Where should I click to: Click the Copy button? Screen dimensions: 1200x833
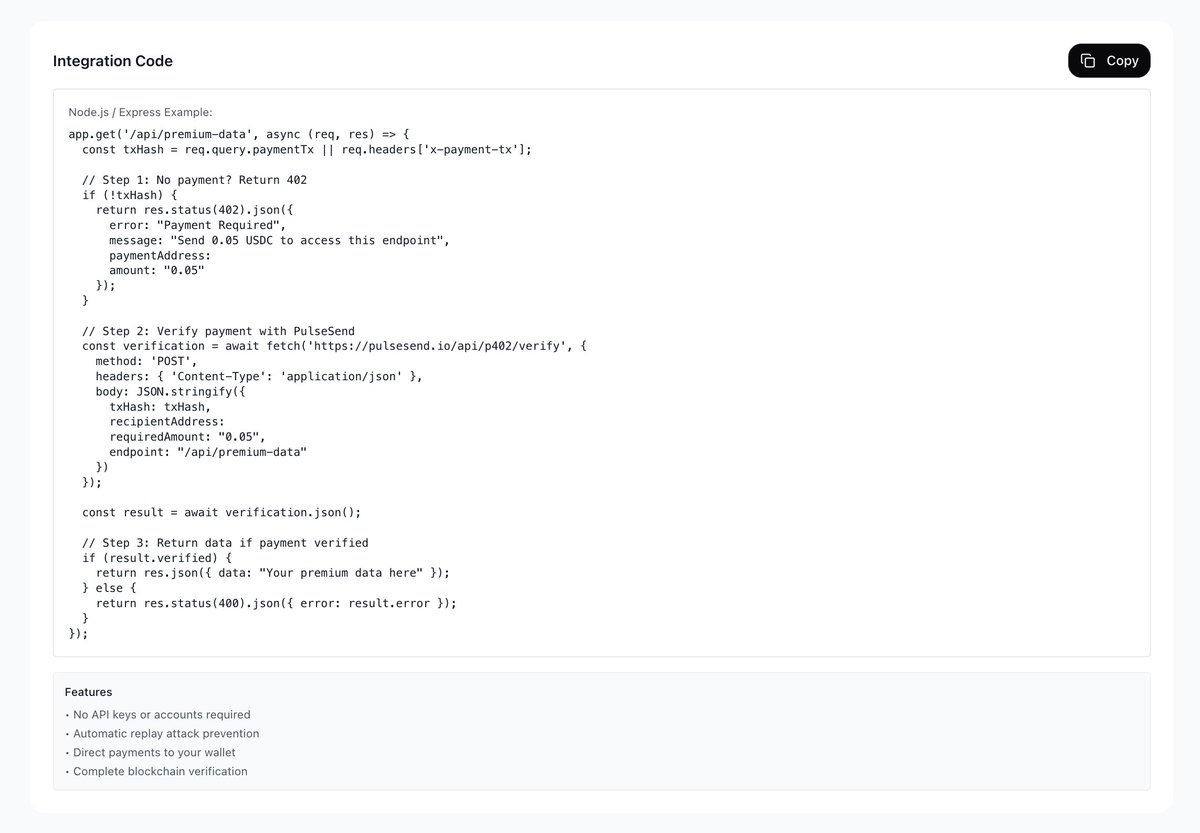tap(1109, 61)
